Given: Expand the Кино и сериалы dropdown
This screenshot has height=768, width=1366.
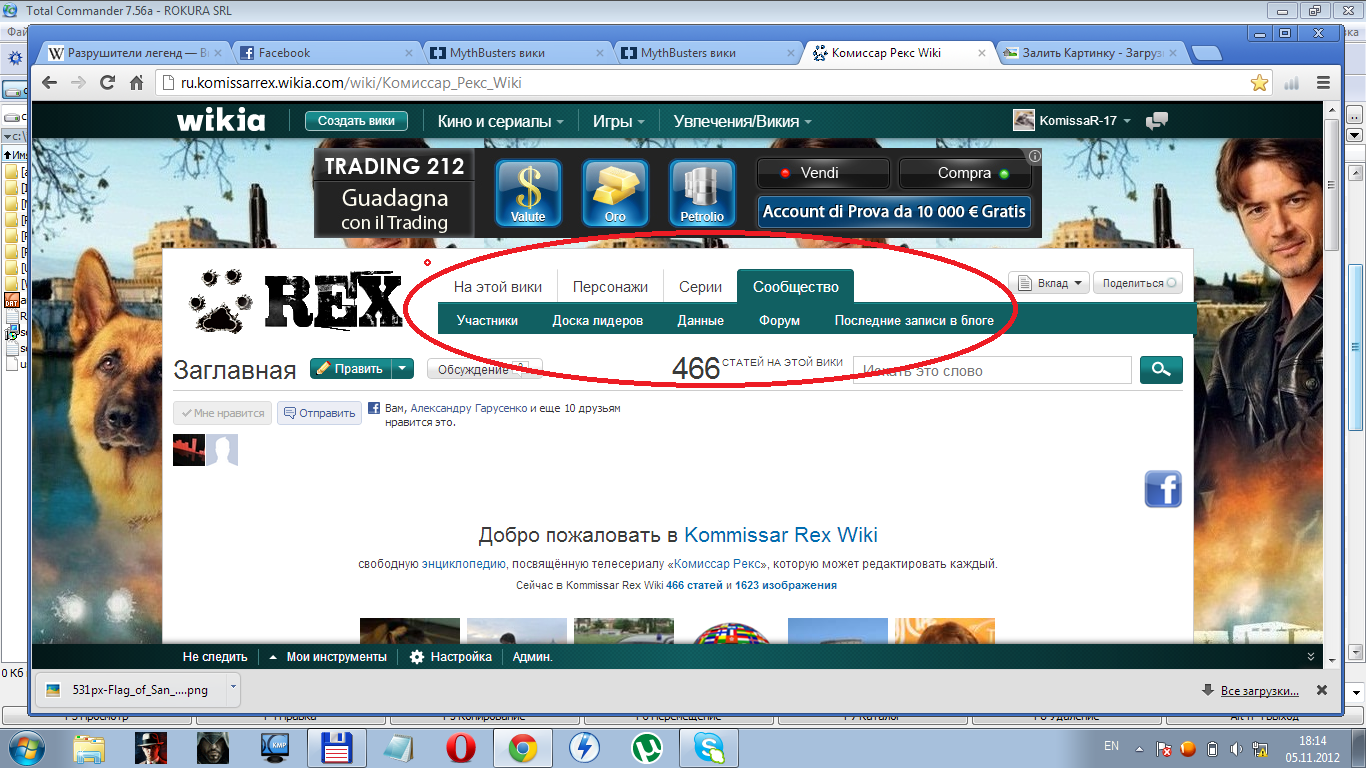Looking at the screenshot, I should point(501,121).
